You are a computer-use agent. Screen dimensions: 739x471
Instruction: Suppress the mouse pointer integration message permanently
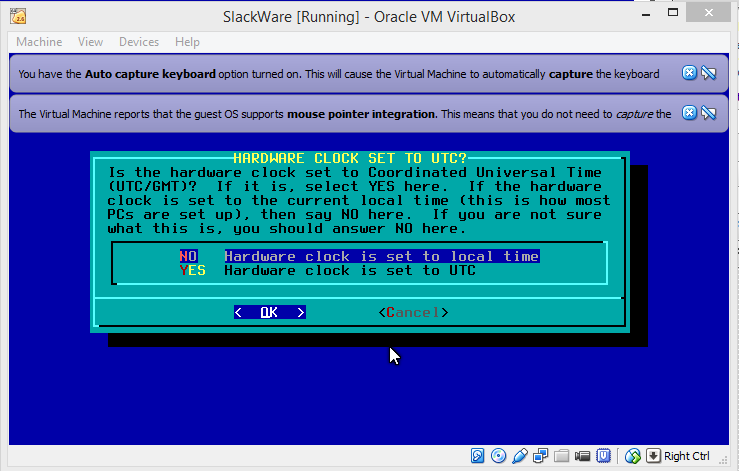coord(709,113)
